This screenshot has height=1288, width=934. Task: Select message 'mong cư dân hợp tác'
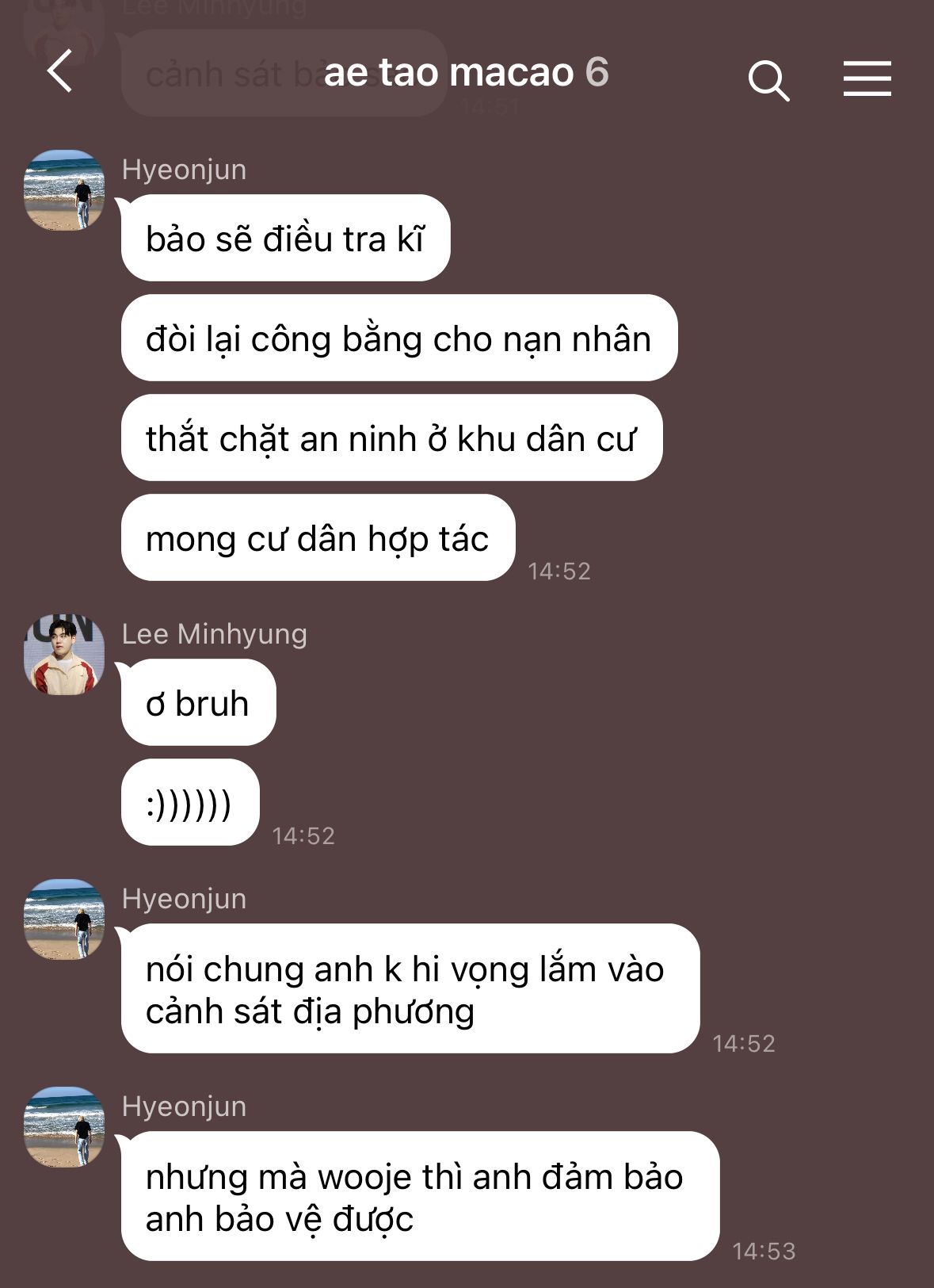tap(318, 537)
